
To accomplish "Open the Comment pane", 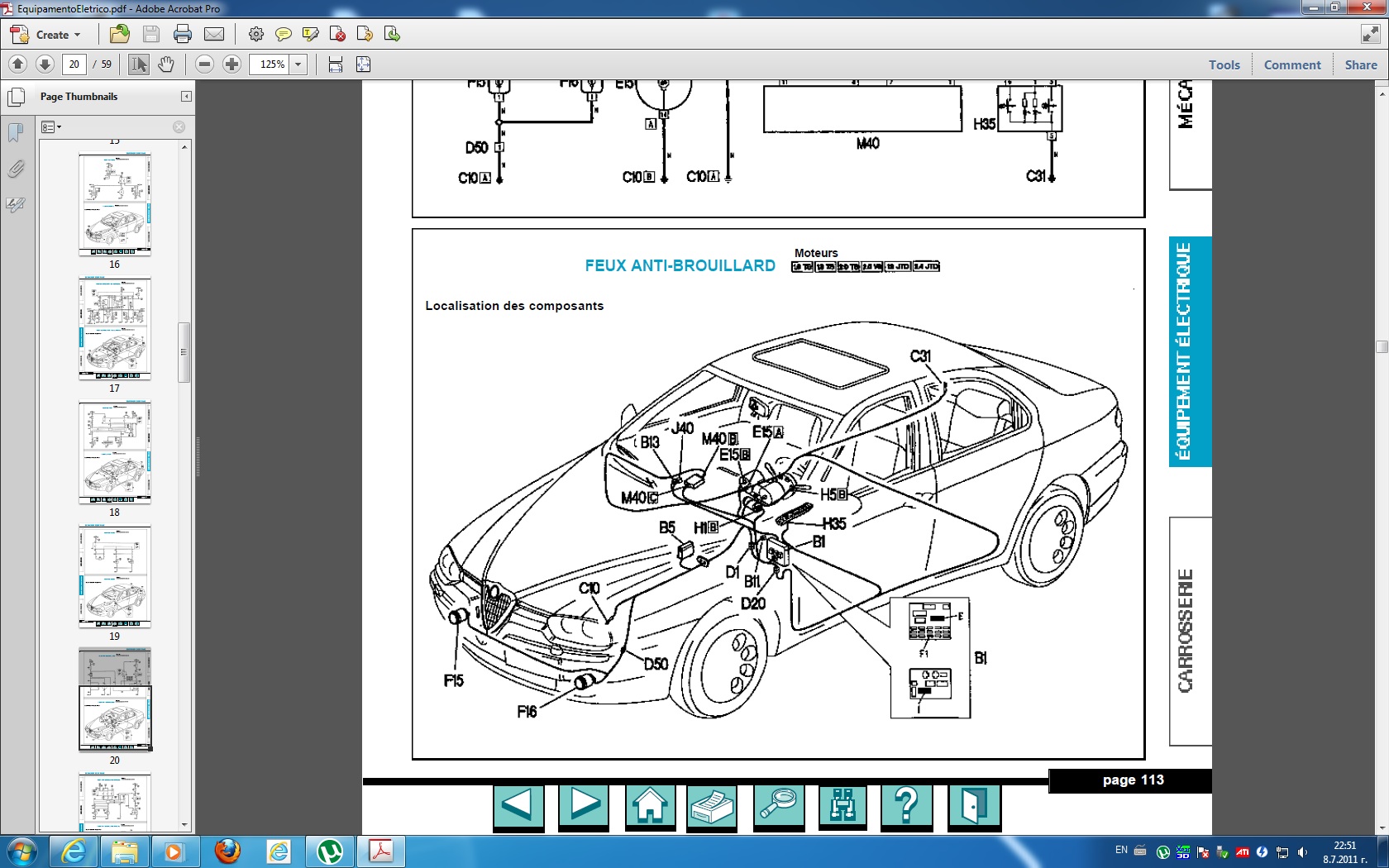I will [x=1291, y=64].
